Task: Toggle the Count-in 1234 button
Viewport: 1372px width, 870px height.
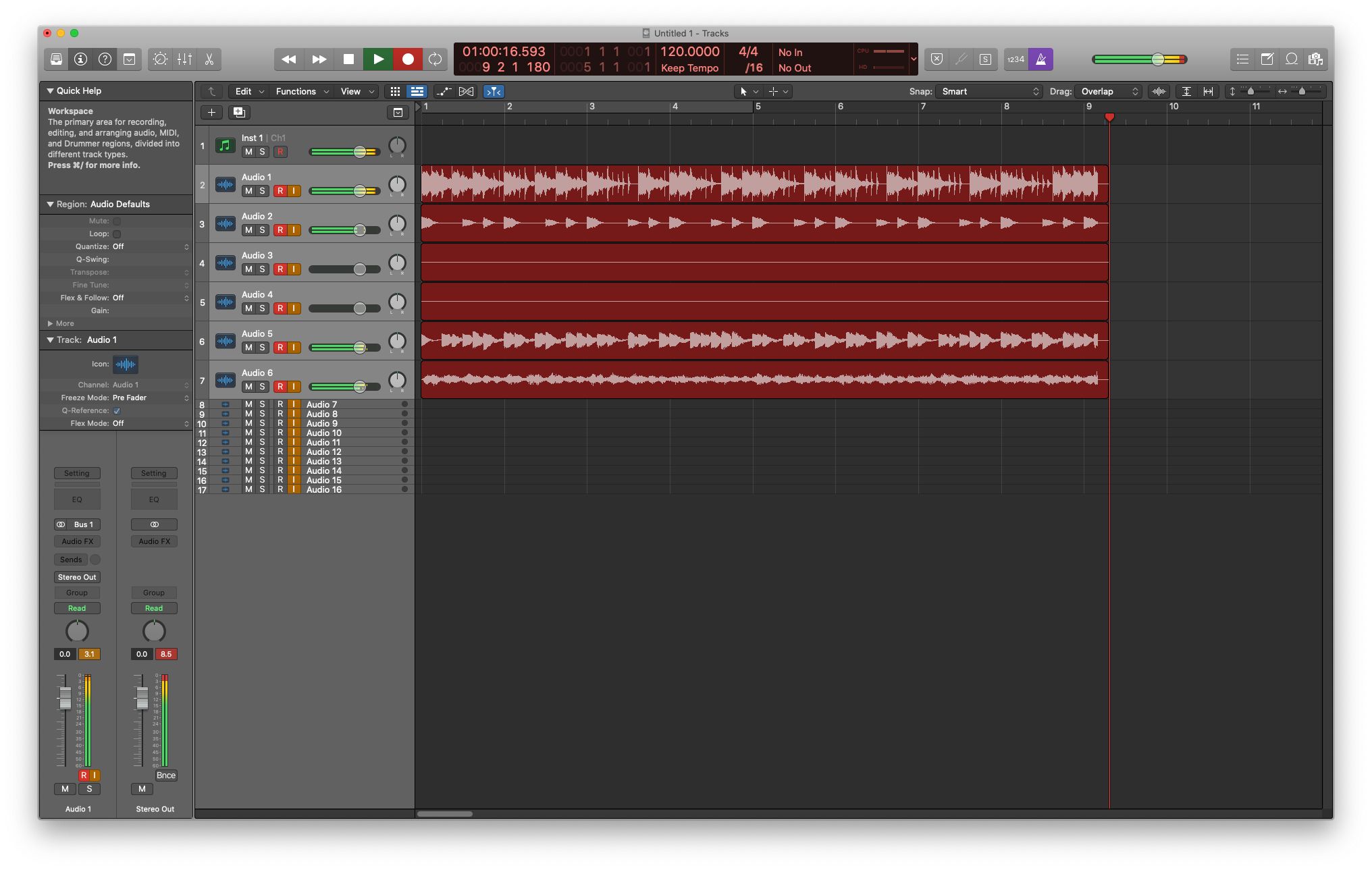Action: [x=1015, y=59]
